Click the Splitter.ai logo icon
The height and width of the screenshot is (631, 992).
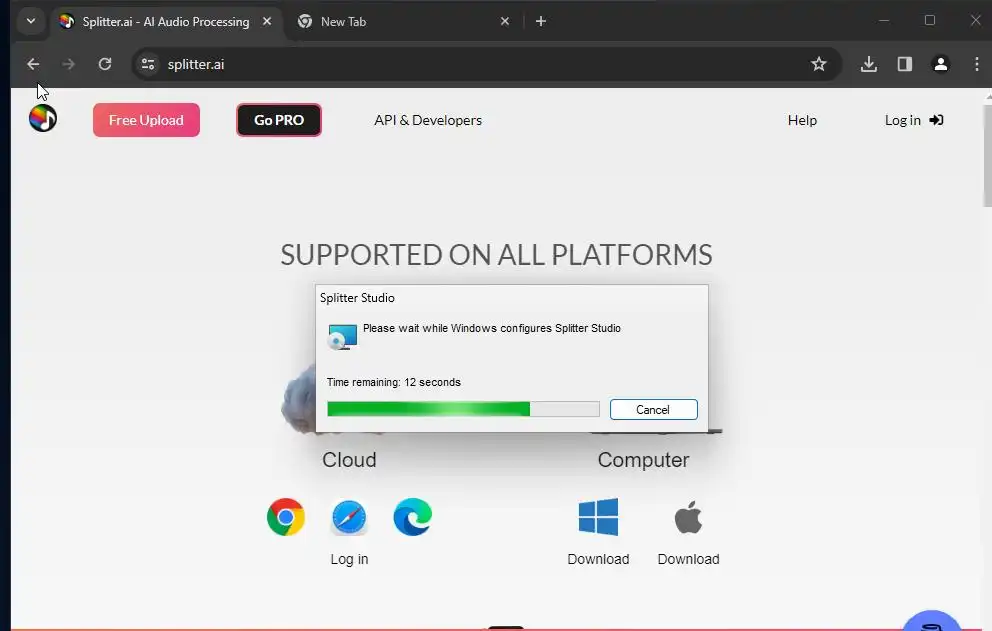[x=42, y=118]
